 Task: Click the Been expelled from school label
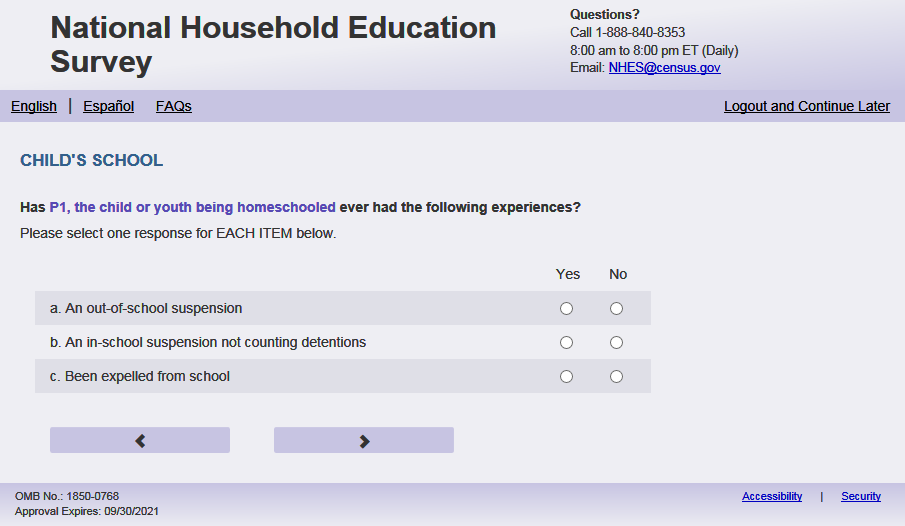point(147,376)
